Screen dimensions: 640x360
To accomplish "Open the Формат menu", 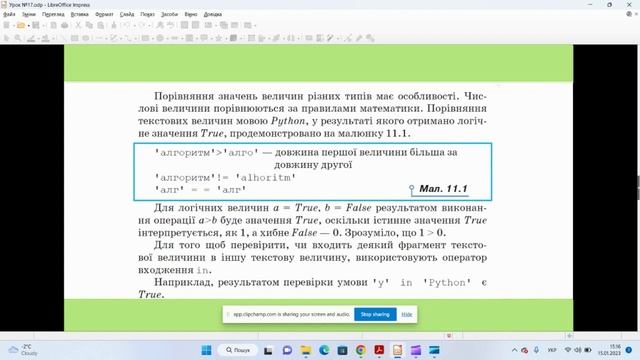I will click(x=104, y=14).
